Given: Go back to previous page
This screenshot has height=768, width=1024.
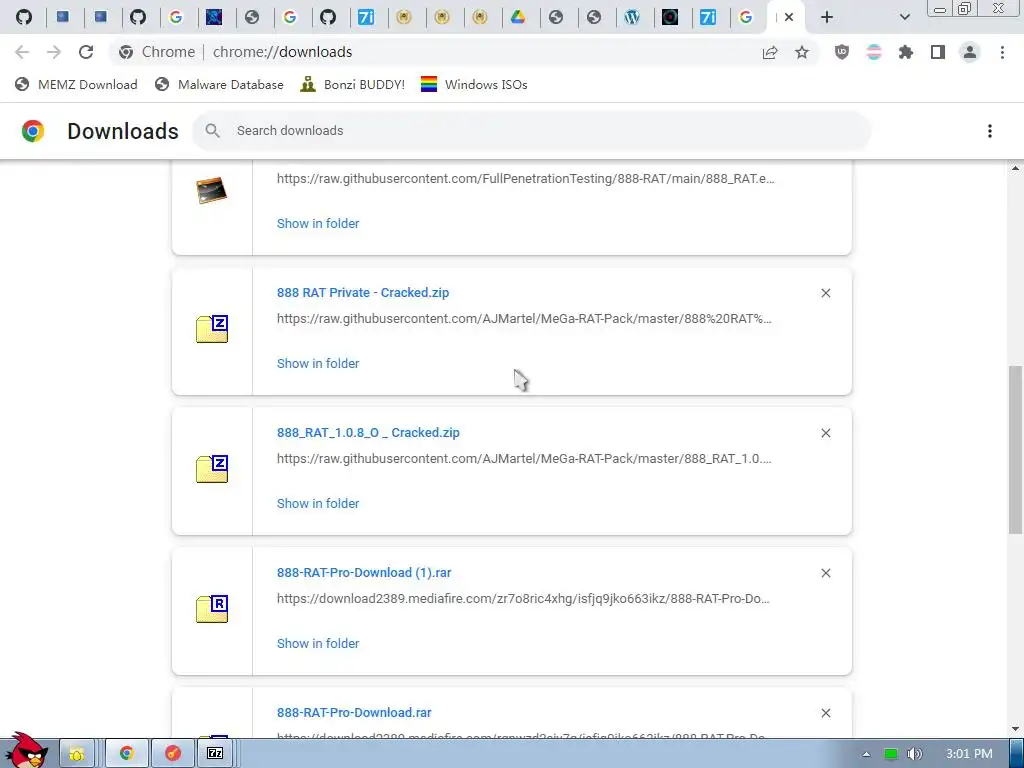Looking at the screenshot, I should [22, 52].
